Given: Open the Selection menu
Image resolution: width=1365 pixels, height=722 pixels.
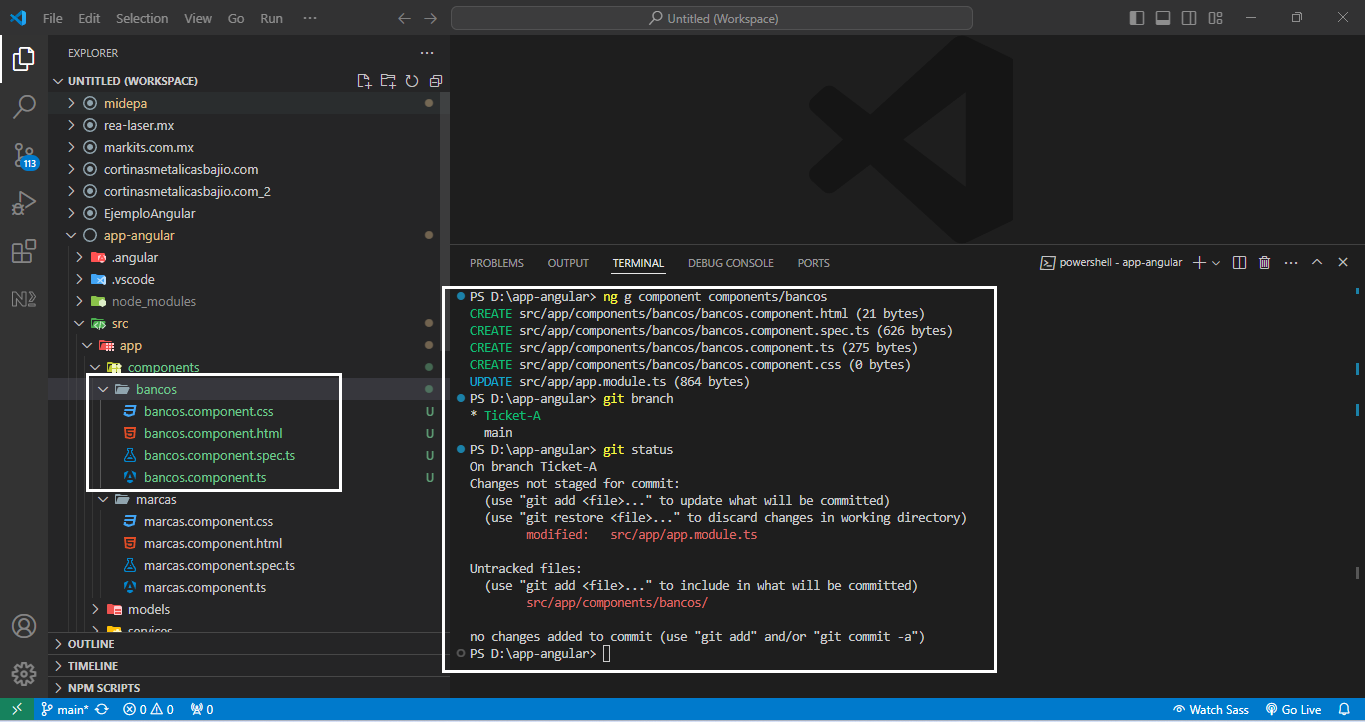Looking at the screenshot, I should pos(142,18).
